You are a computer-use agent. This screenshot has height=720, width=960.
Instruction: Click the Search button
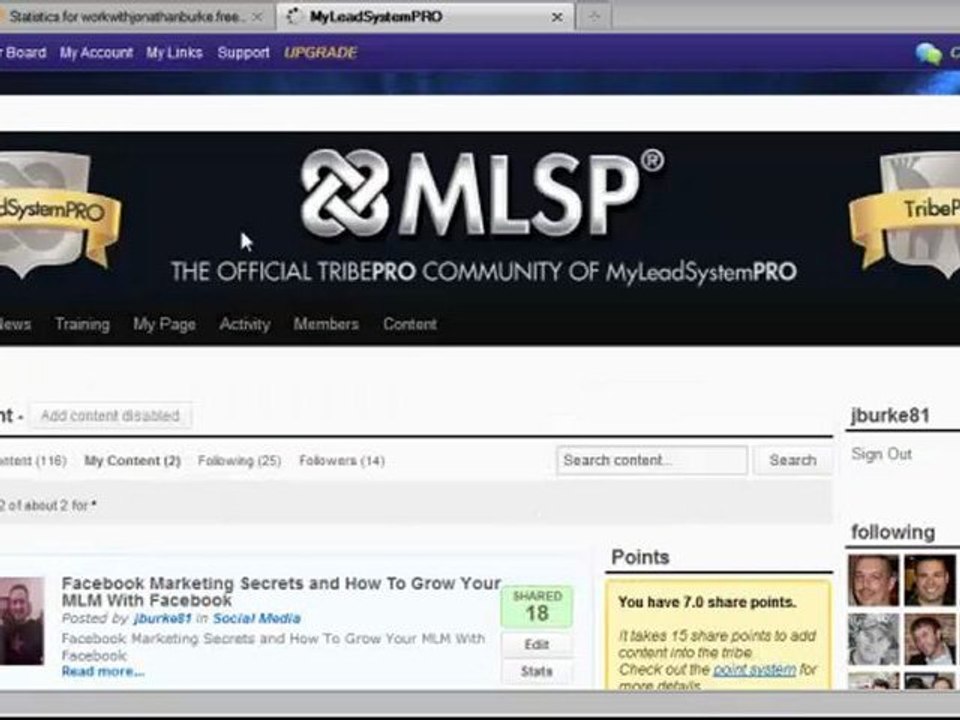792,460
